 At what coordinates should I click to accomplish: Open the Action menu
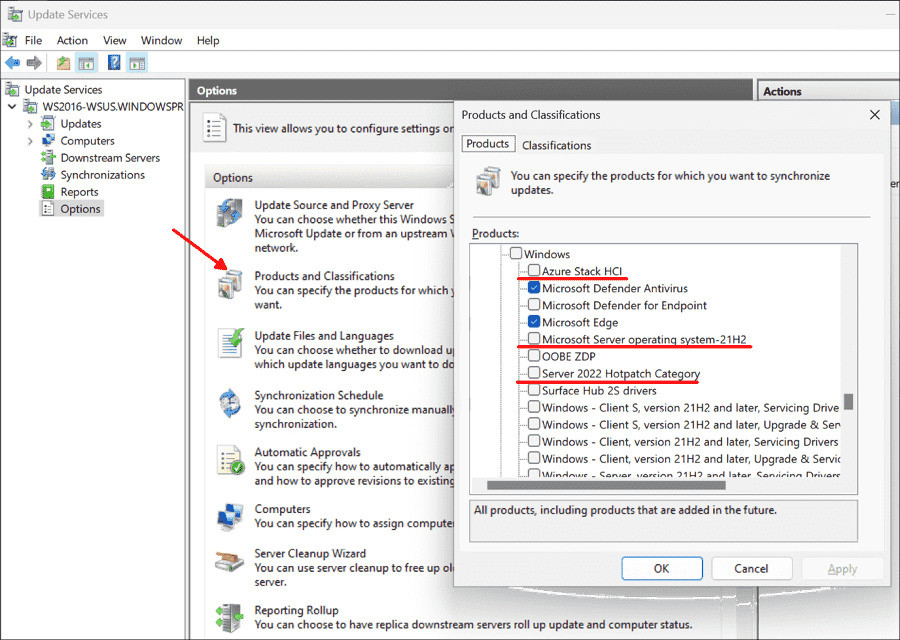pyautogui.click(x=72, y=40)
